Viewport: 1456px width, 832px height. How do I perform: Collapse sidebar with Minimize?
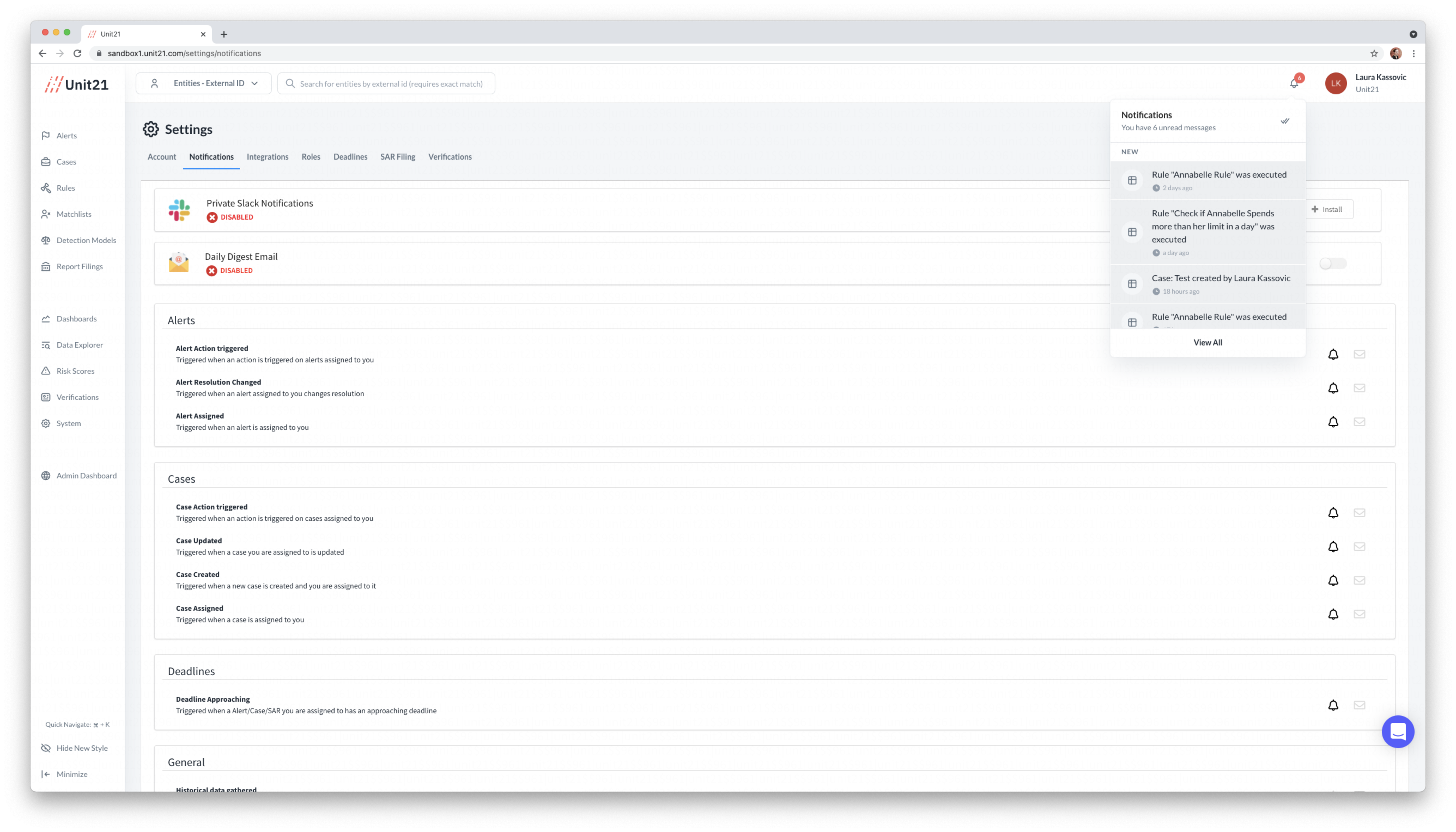pyautogui.click(x=65, y=774)
